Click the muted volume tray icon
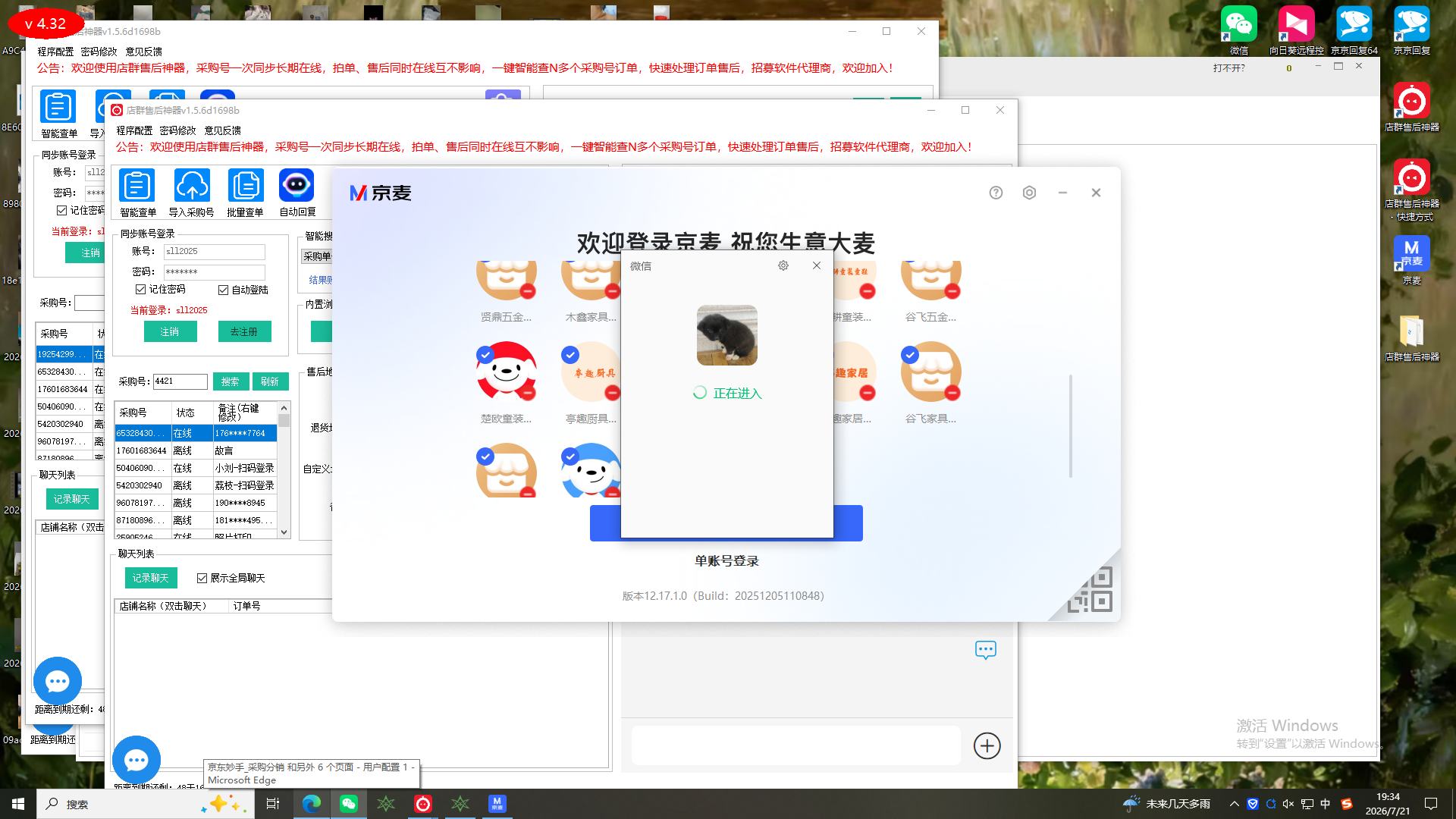Image resolution: width=1456 pixels, height=819 pixels. 1288,804
